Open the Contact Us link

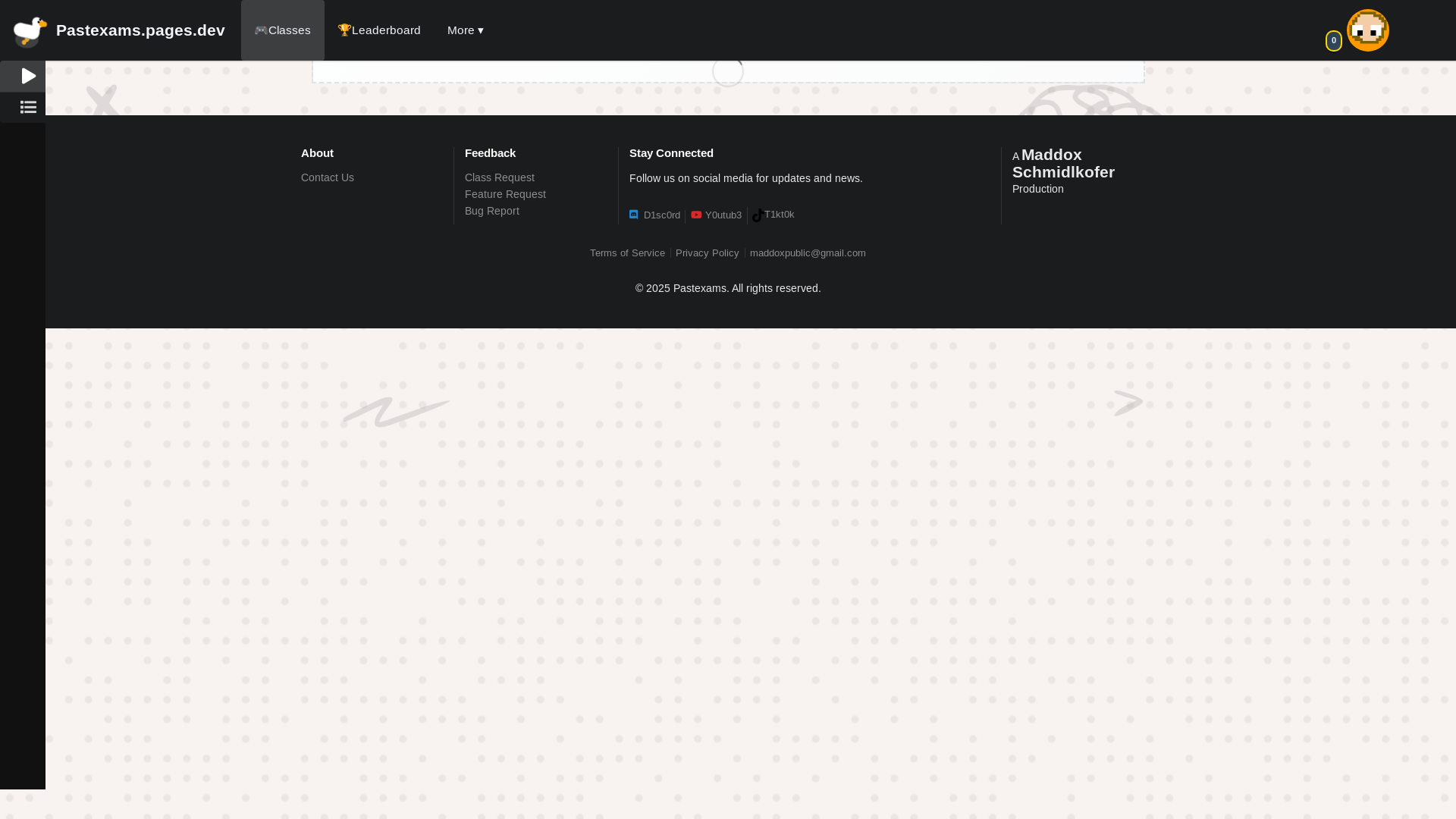328,177
